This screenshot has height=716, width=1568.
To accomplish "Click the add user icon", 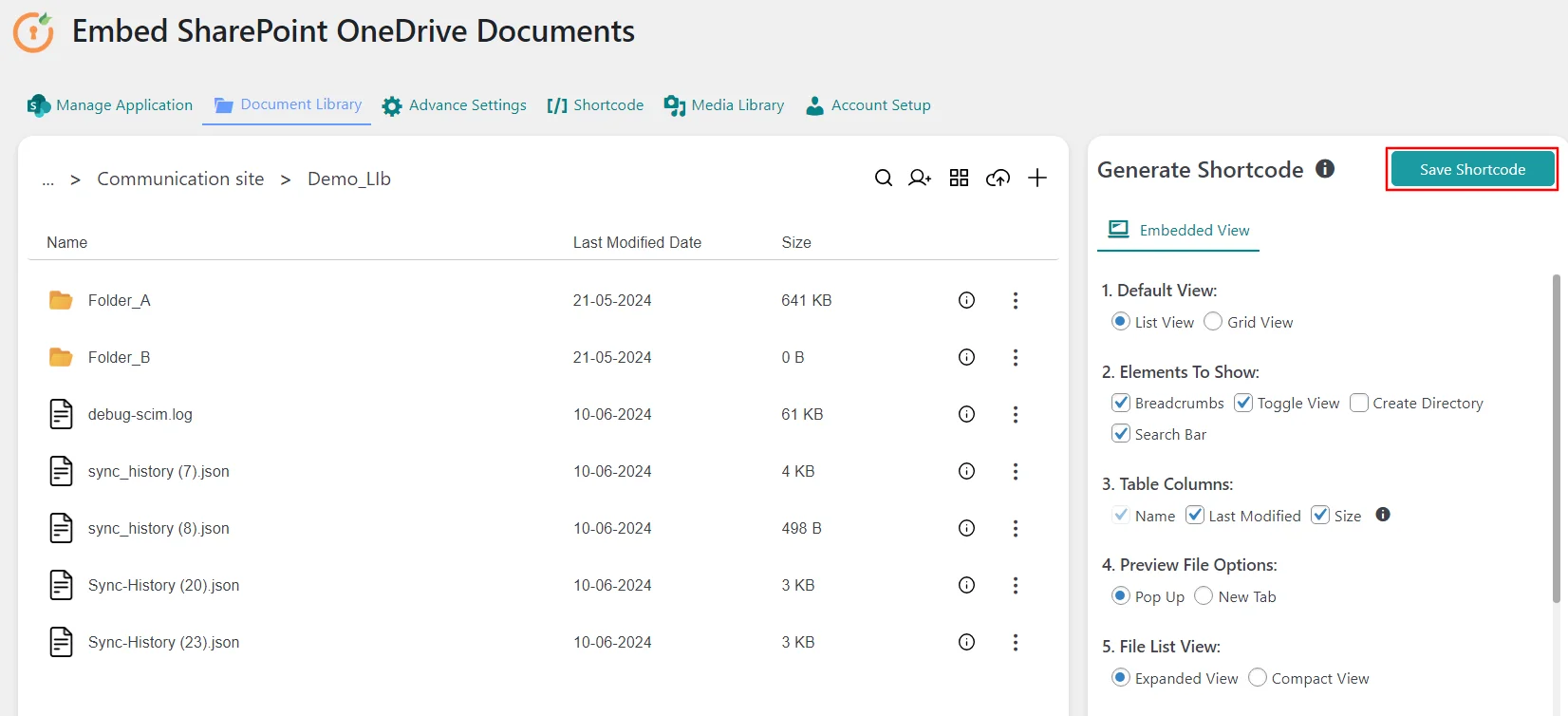I will (920, 178).
